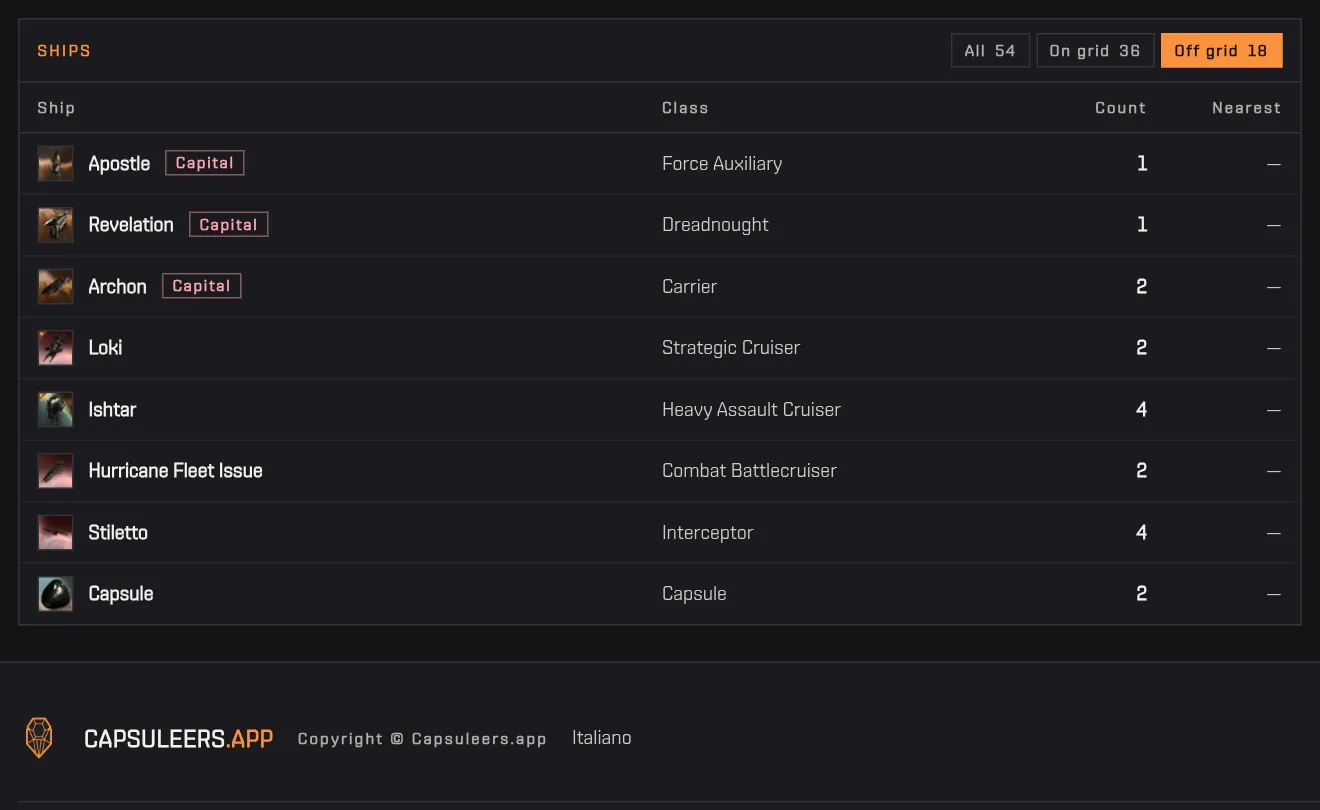1320x810 pixels.
Task: Open the CAPSULEERS.APP footer home link
Action: [178, 739]
